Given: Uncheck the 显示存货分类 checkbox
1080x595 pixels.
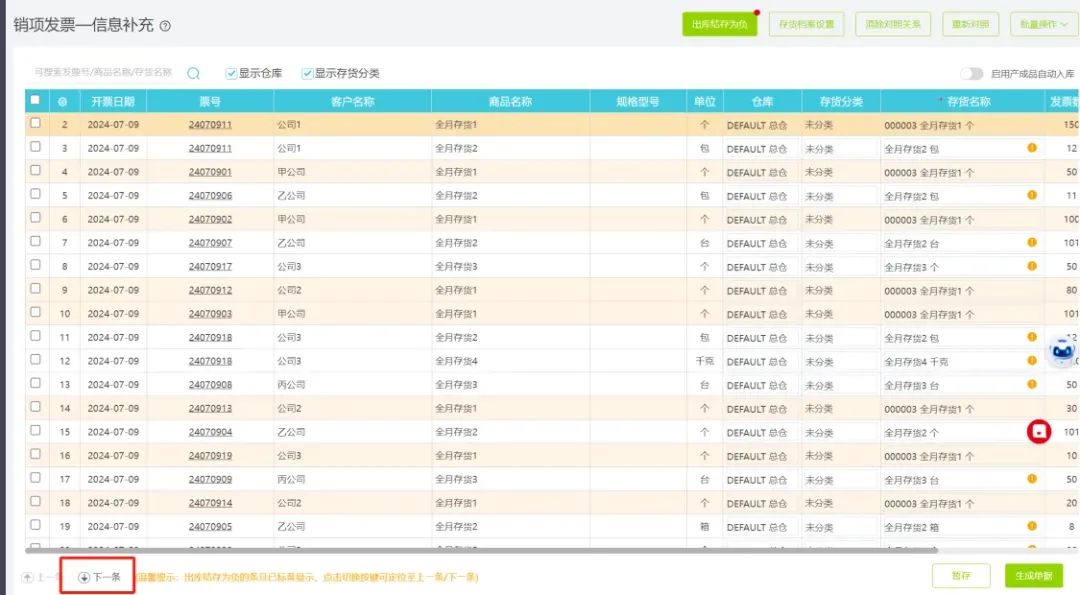Looking at the screenshot, I should 307,72.
